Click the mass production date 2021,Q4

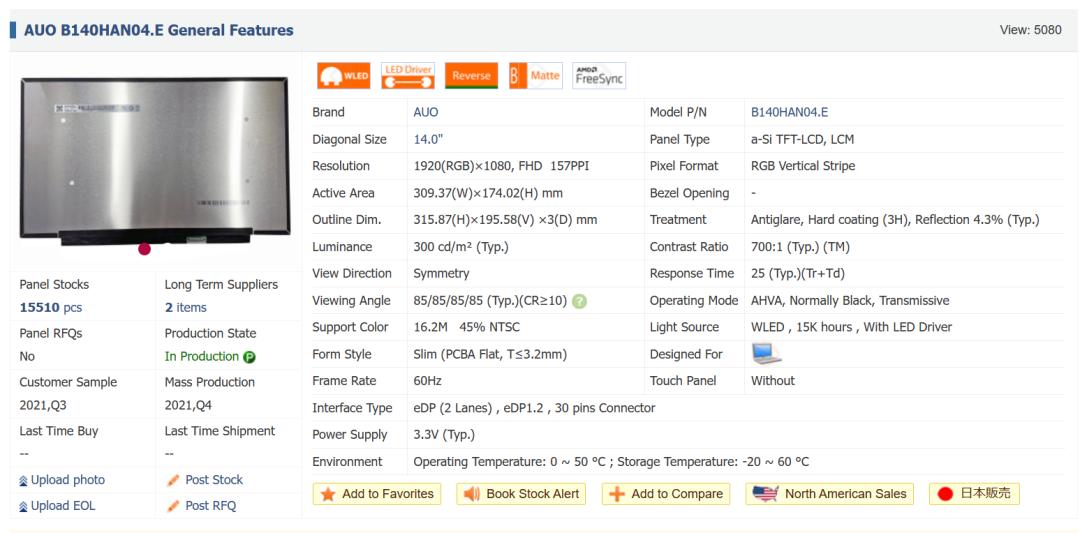pyautogui.click(x=188, y=406)
